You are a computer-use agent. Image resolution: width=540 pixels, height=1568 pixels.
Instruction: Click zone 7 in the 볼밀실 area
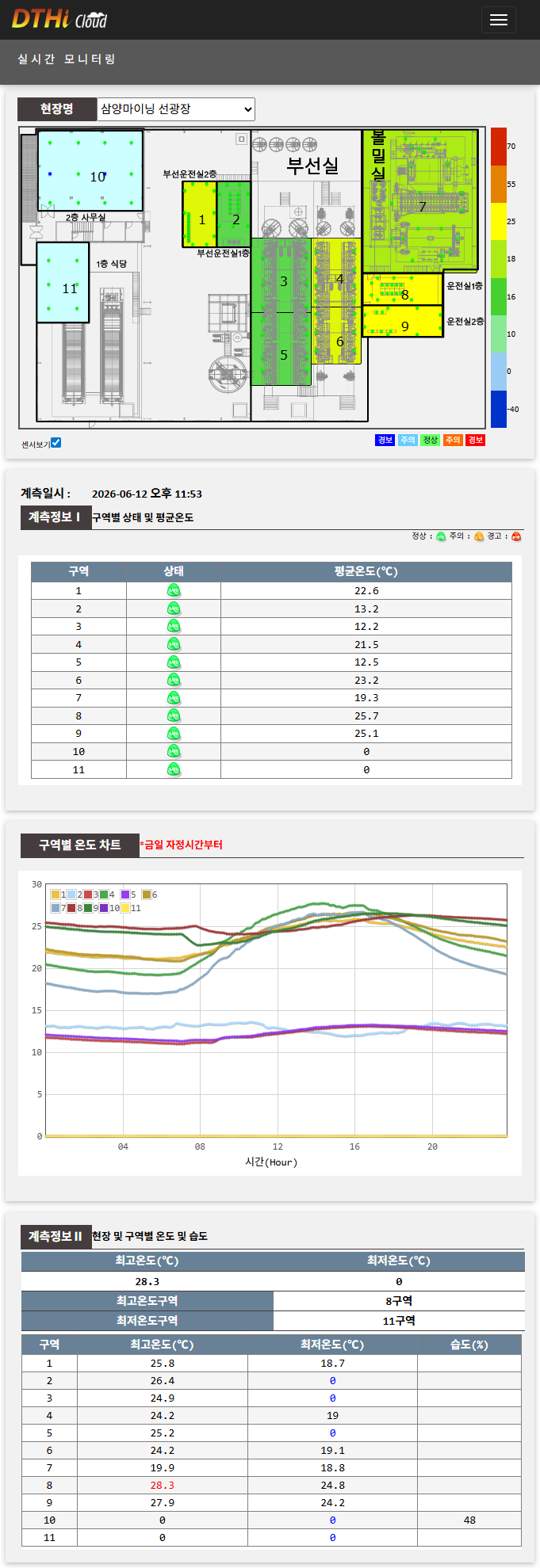421,201
